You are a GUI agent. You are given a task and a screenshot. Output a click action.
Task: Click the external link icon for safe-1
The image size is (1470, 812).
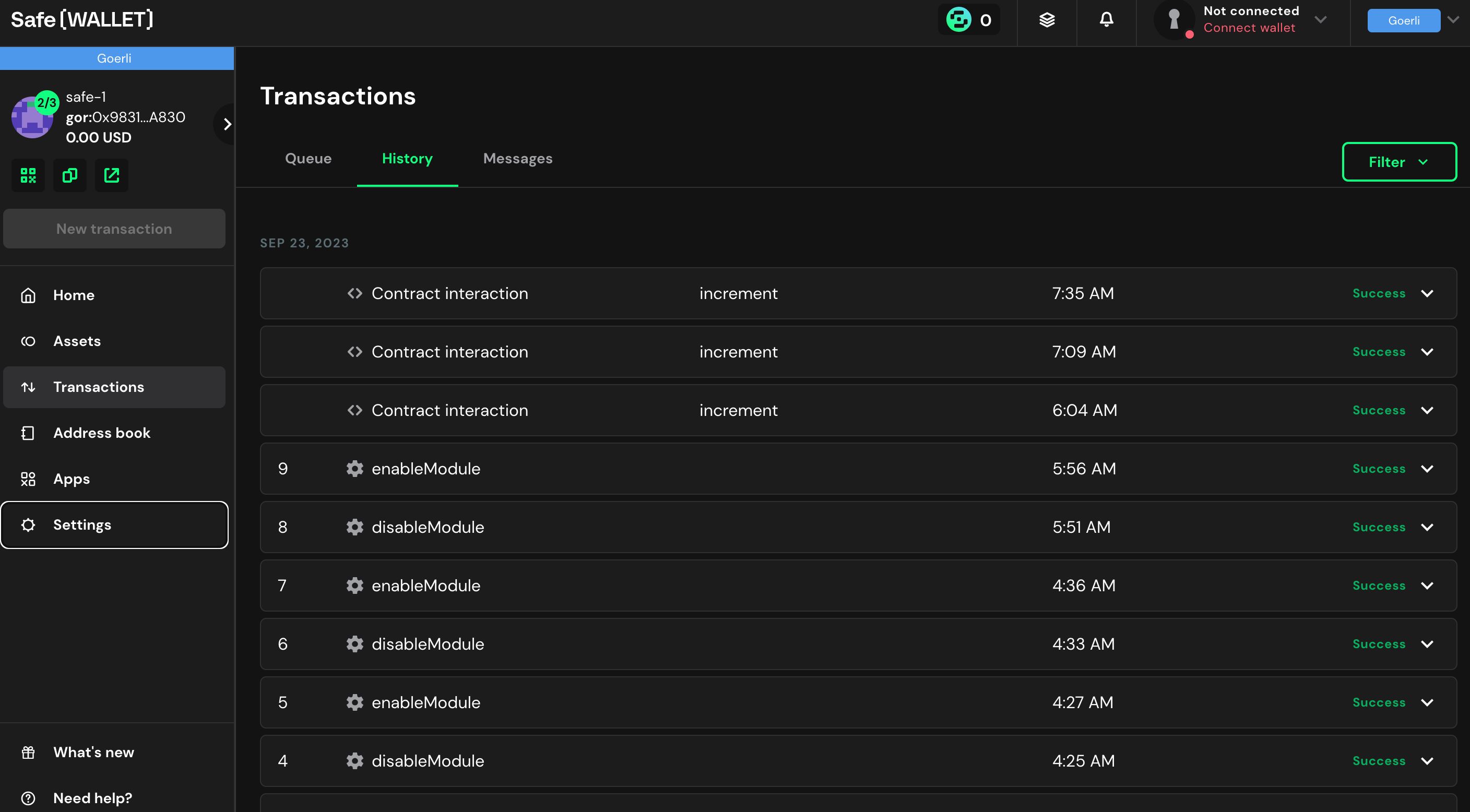111,175
